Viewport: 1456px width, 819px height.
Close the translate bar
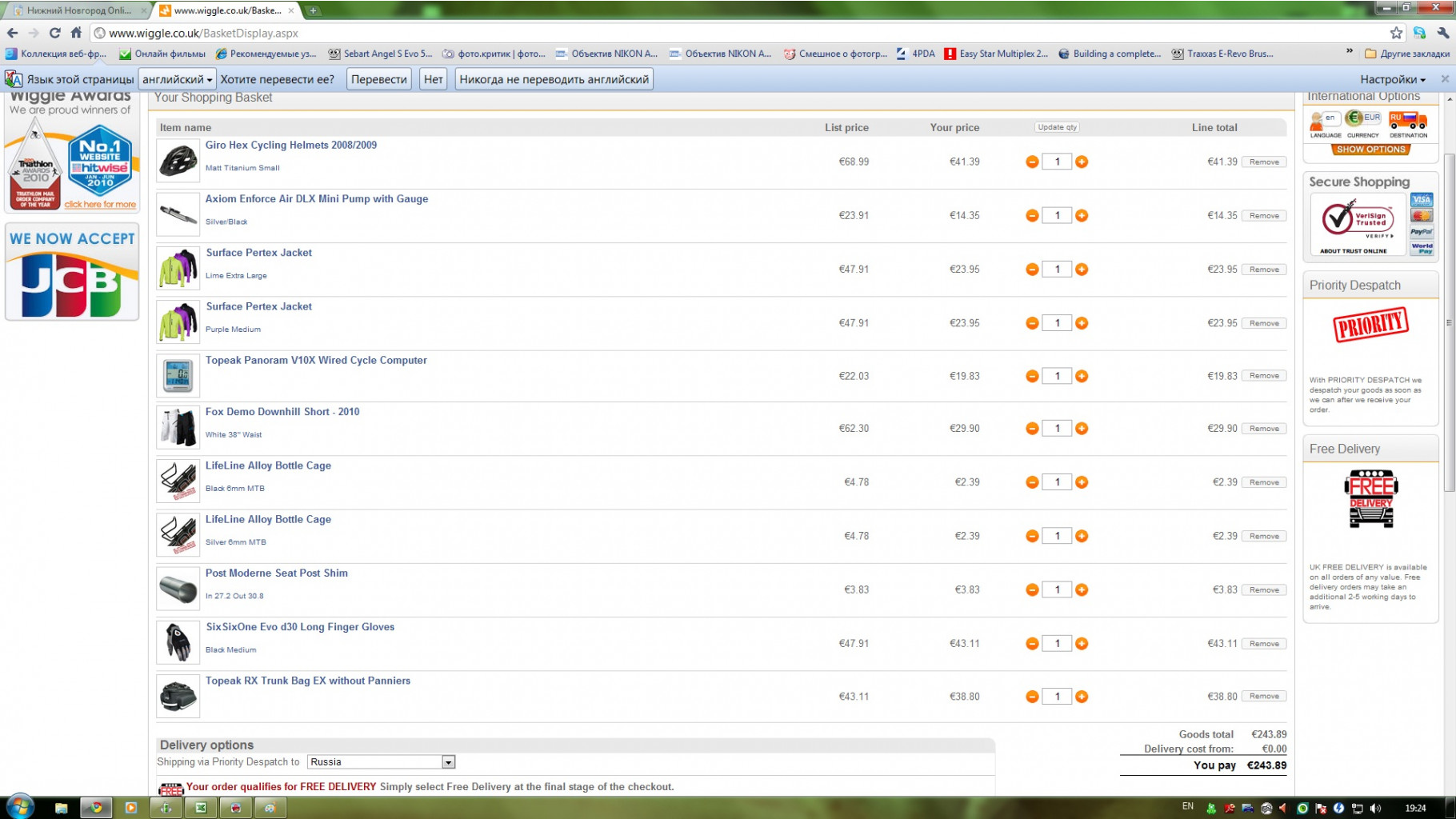(1445, 79)
